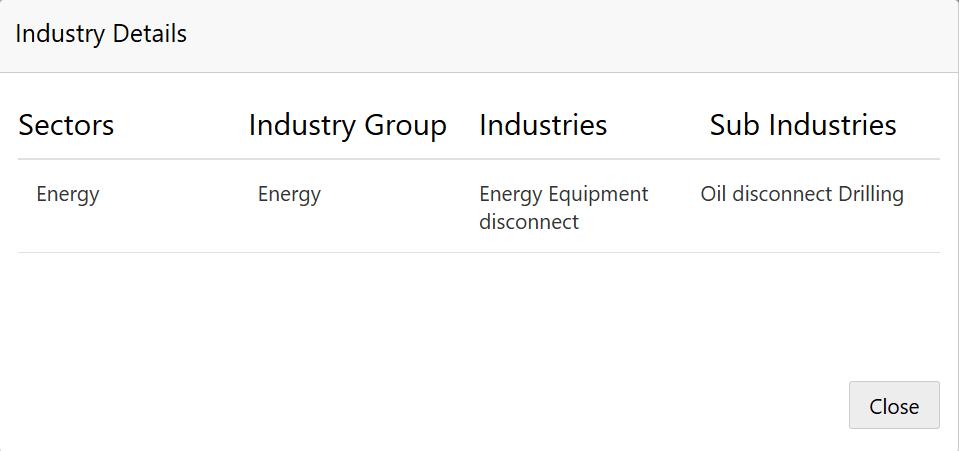Select Energy under the Industry Group column
The image size is (959, 451).
pos(289,194)
